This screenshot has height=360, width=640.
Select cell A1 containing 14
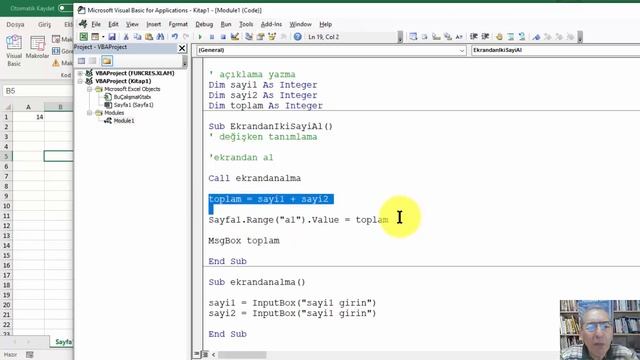[28, 117]
